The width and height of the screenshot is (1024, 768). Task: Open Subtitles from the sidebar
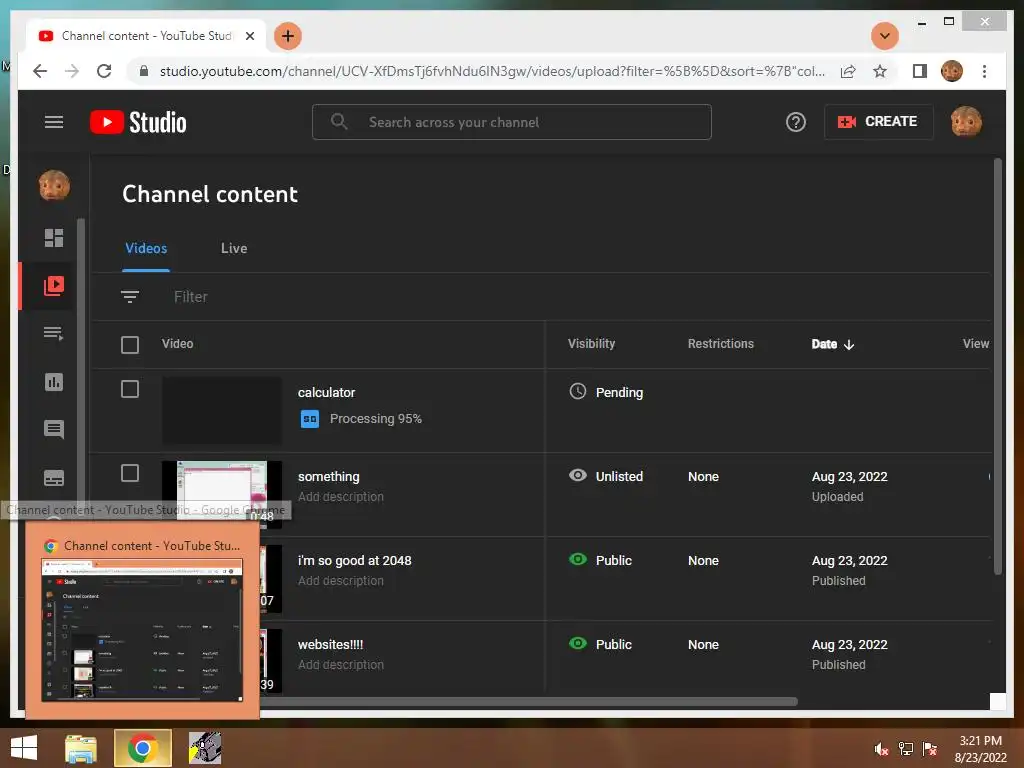[54, 477]
